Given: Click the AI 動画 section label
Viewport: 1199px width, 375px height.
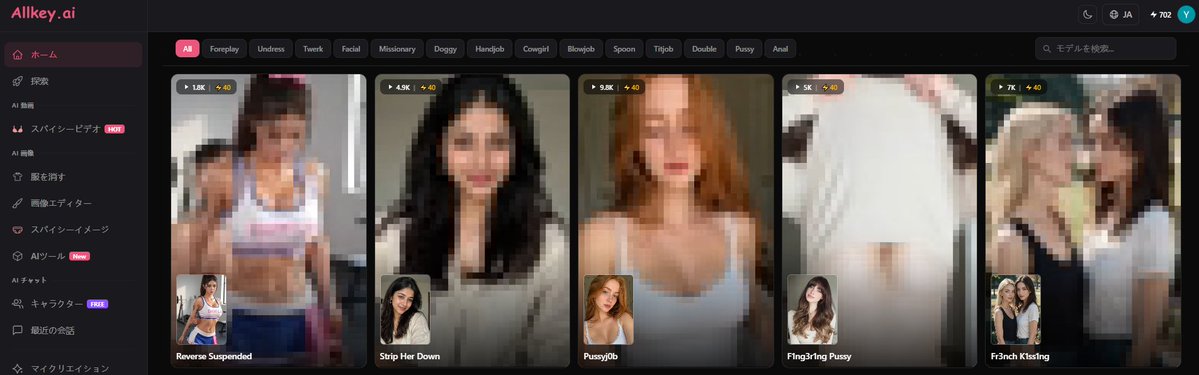Looking at the screenshot, I should pos(23,106).
